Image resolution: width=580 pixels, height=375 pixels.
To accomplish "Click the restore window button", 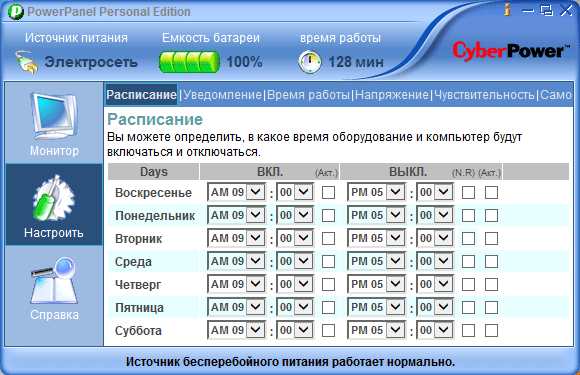I will [x=547, y=10].
